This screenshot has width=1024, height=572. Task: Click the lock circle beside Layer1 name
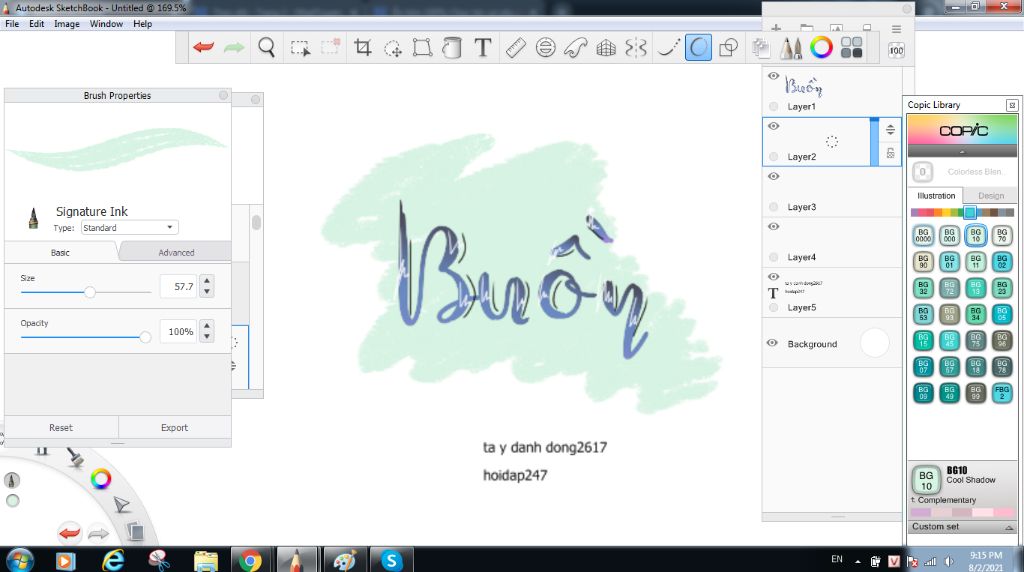773,106
